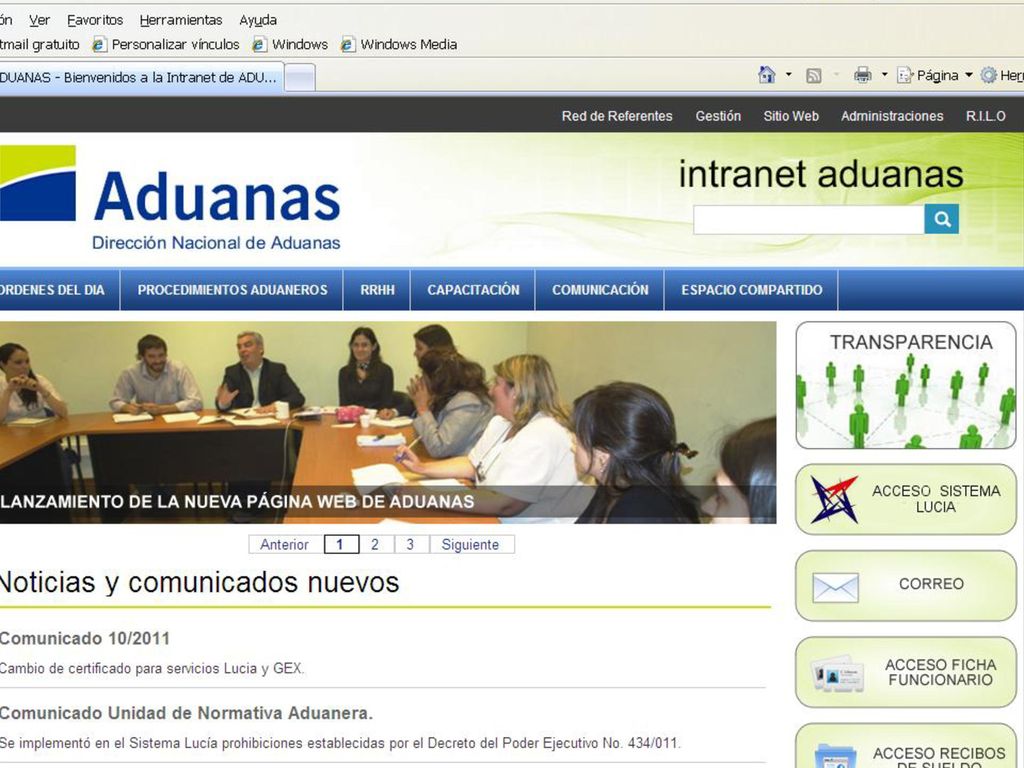Open the Favoritos menu

(x=95, y=20)
